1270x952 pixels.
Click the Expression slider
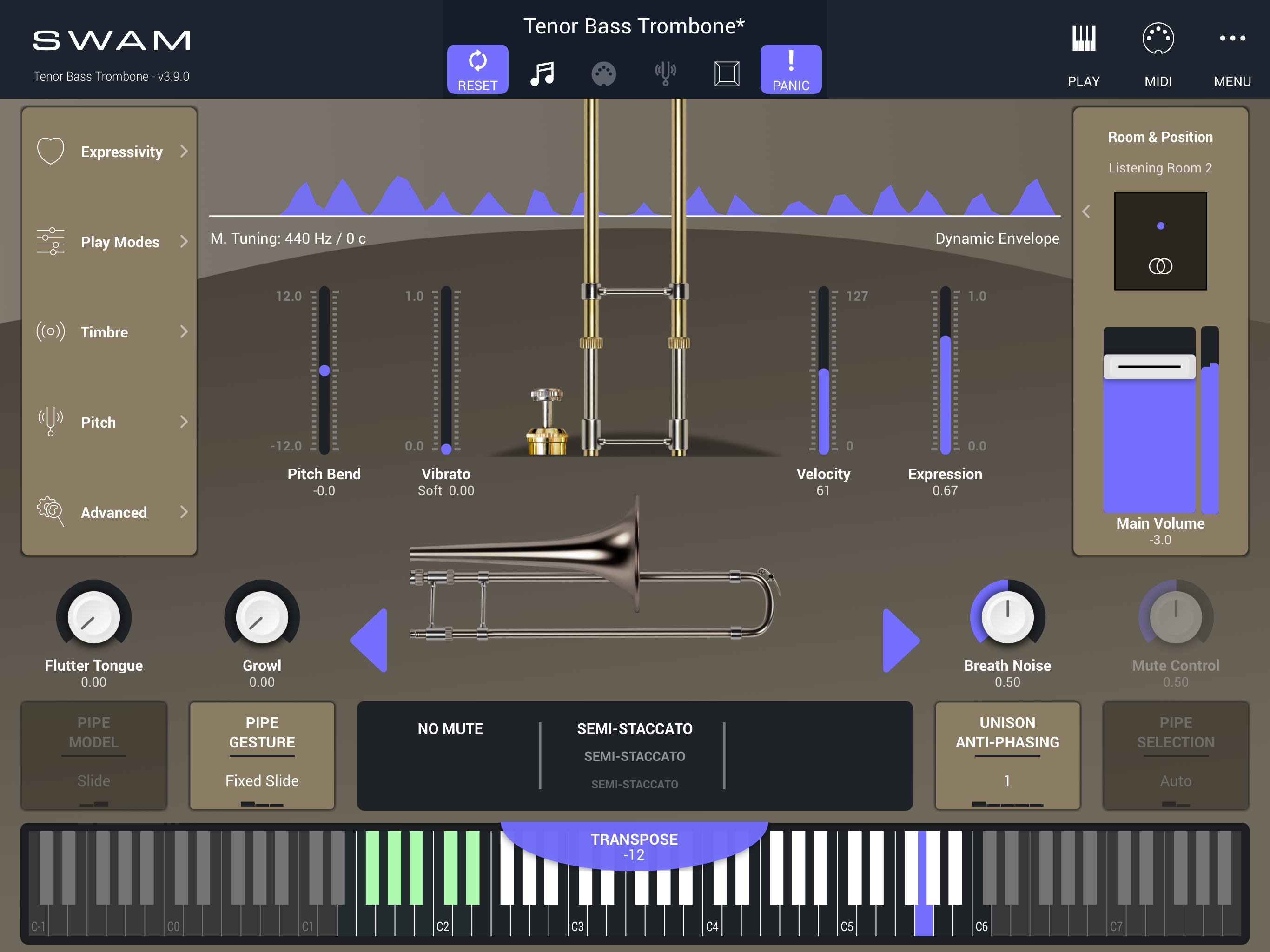(945, 370)
